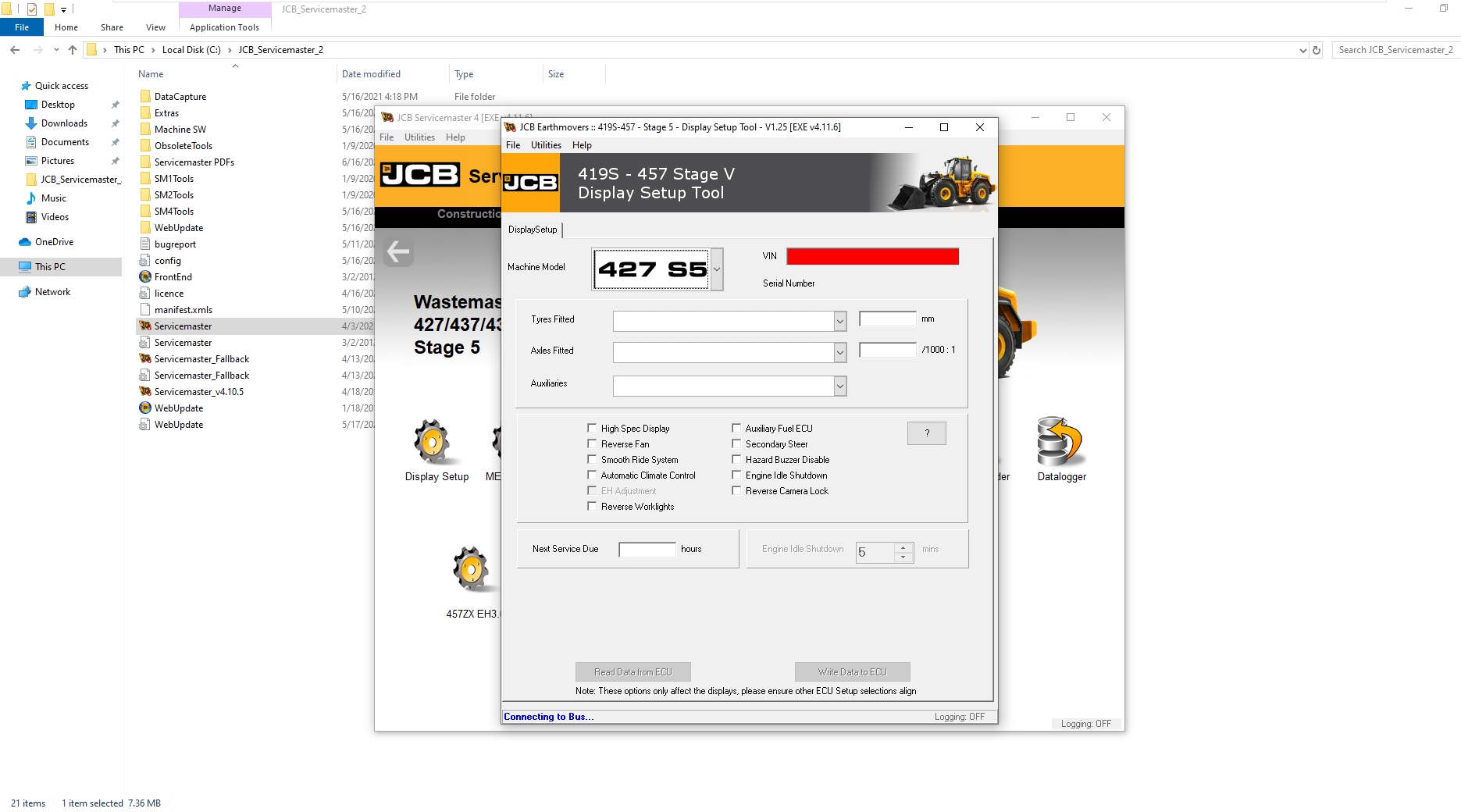Image resolution: width=1461 pixels, height=812 pixels.
Task: Click the back navigation arrow in File Explorer
Action: (x=15, y=49)
